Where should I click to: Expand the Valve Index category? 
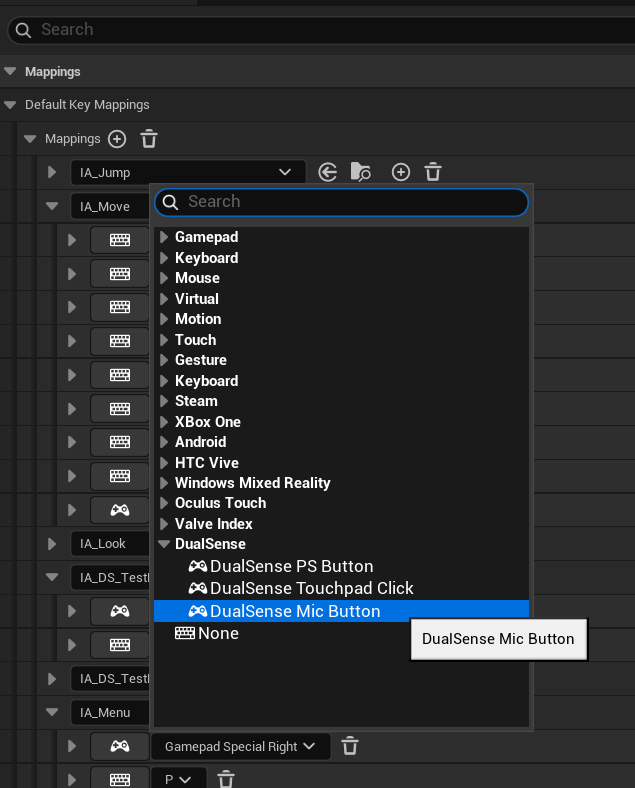pyautogui.click(x=164, y=524)
